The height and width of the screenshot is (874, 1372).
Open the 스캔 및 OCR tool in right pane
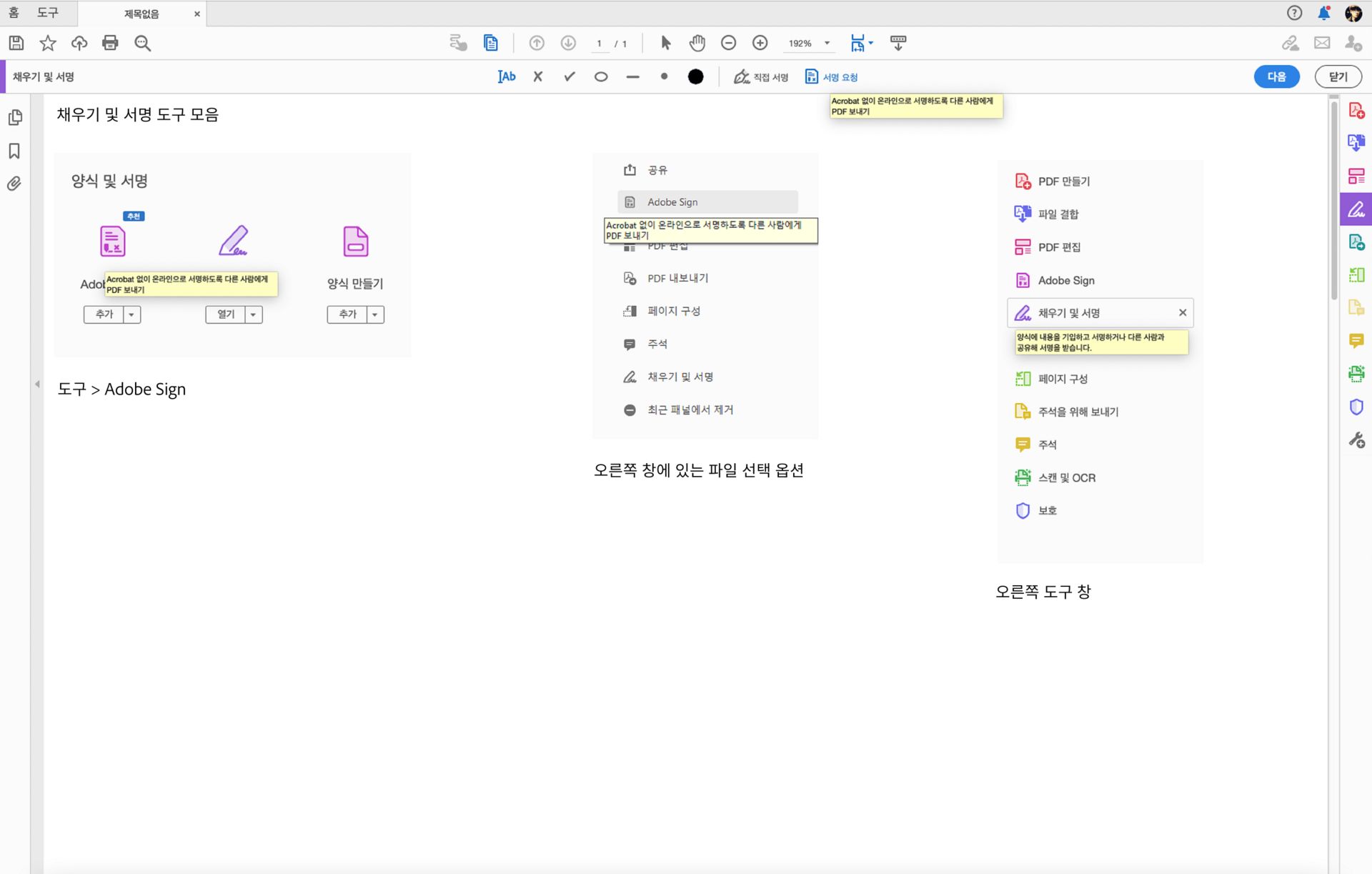1066,477
